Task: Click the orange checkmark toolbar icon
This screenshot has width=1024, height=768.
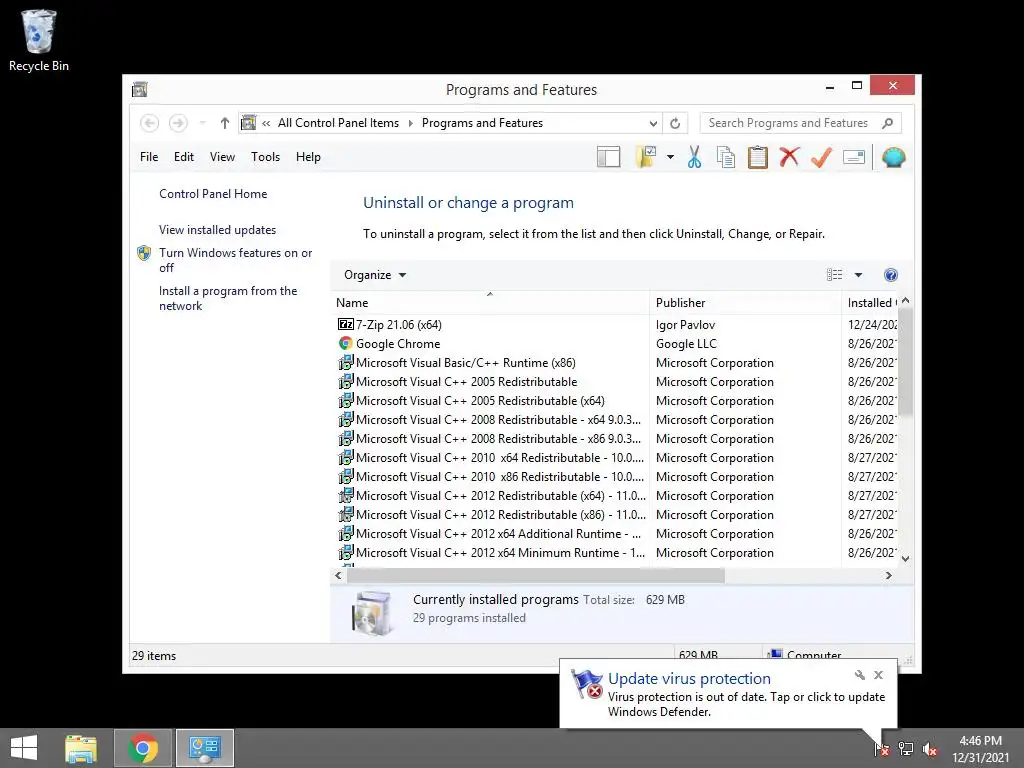Action: click(x=822, y=157)
